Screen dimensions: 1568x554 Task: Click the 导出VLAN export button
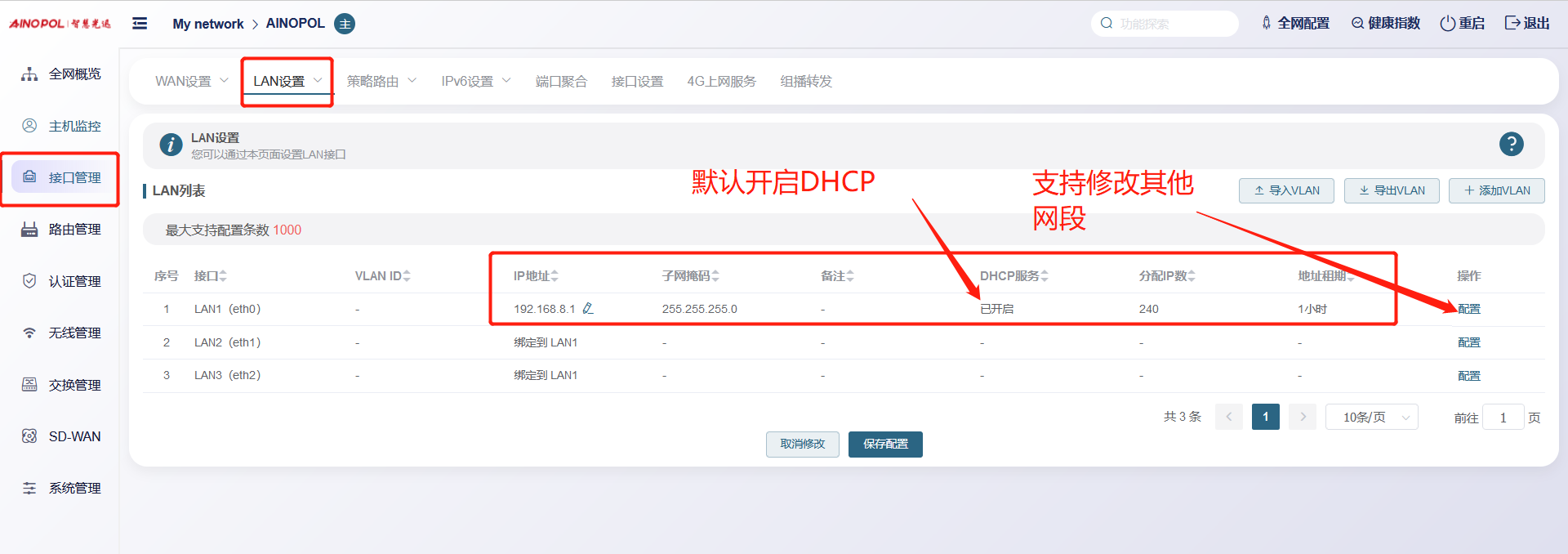click(x=1392, y=190)
